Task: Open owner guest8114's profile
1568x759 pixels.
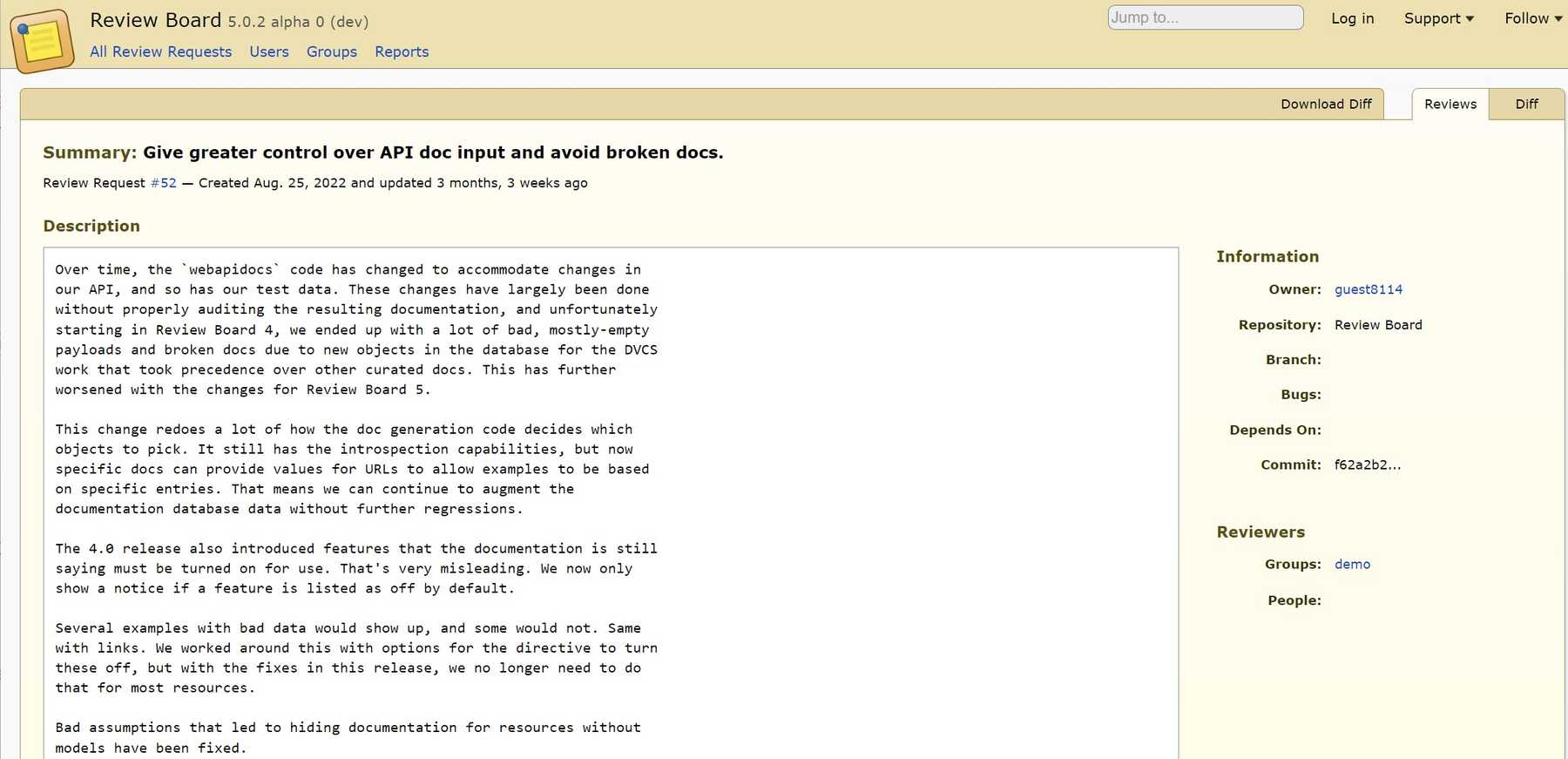Action: pyautogui.click(x=1368, y=289)
